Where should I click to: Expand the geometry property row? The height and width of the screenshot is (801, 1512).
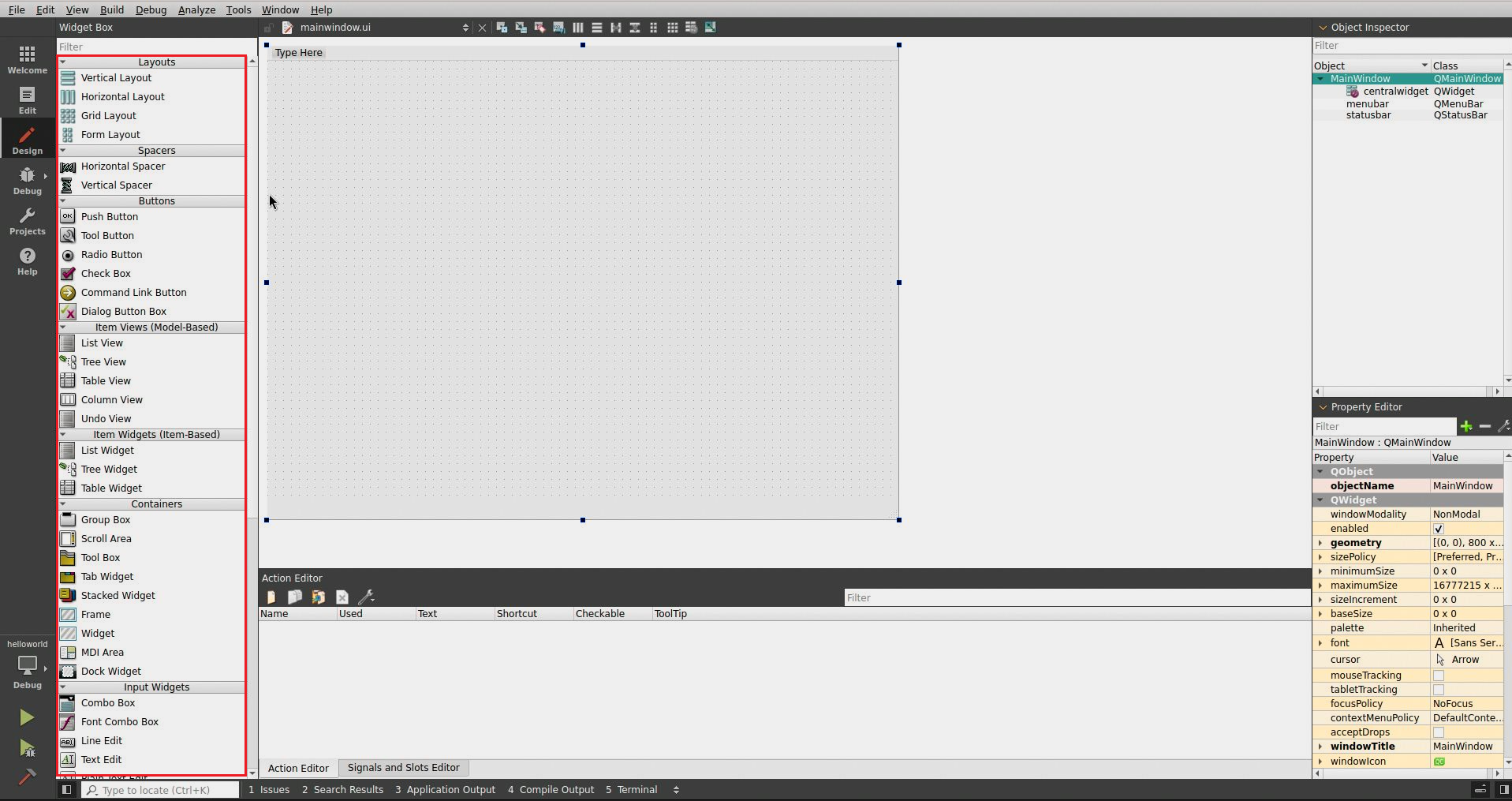click(1320, 543)
